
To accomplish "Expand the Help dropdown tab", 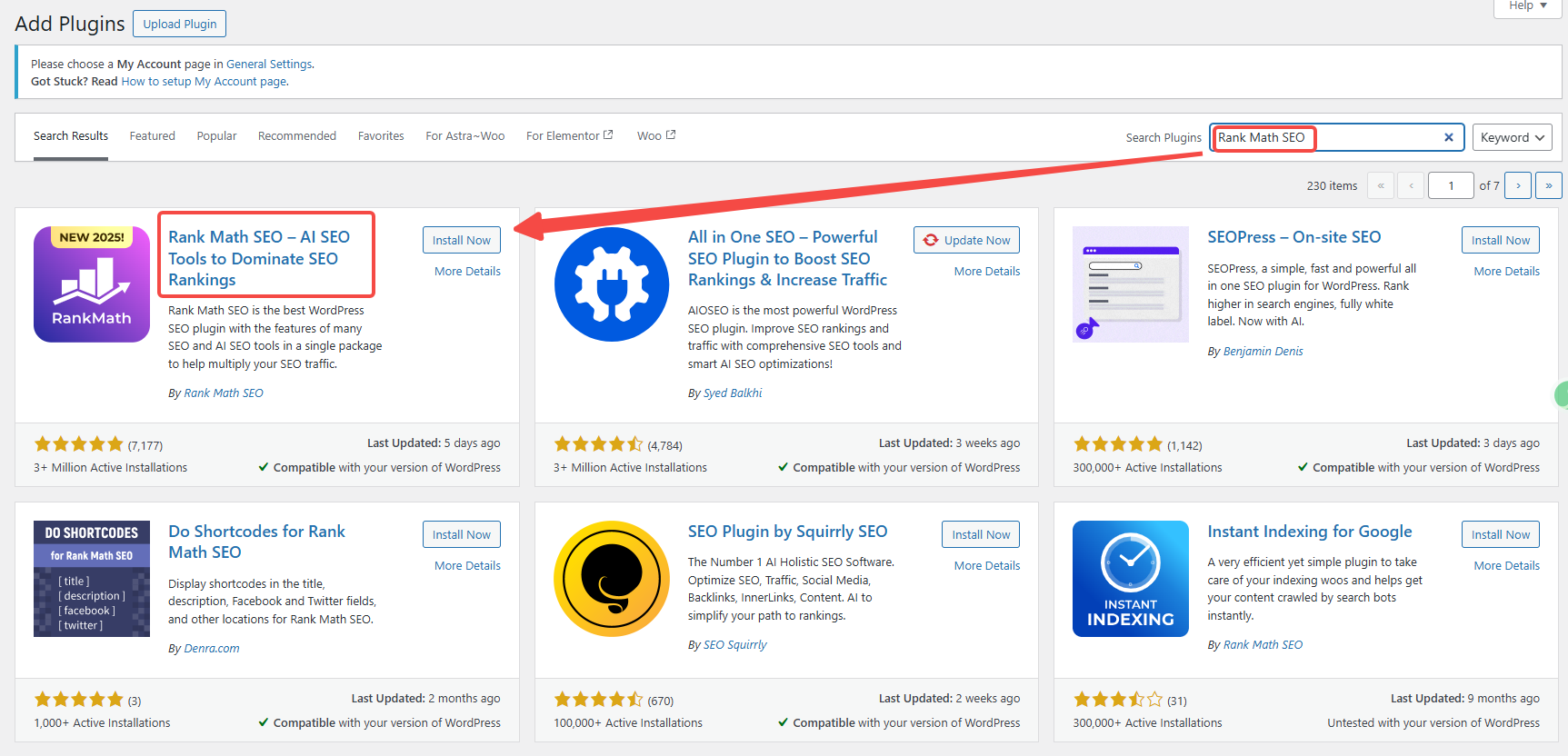I will pyautogui.click(x=1527, y=6).
